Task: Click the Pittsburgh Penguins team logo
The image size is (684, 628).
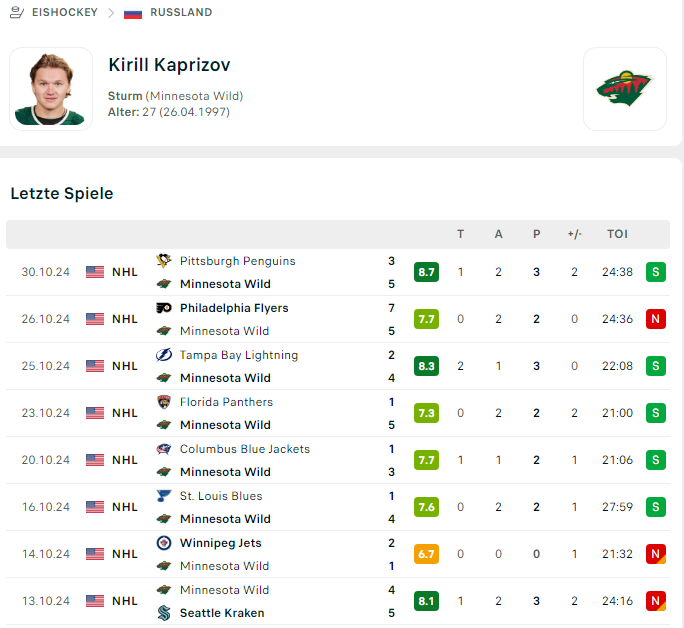Action: click(164, 261)
